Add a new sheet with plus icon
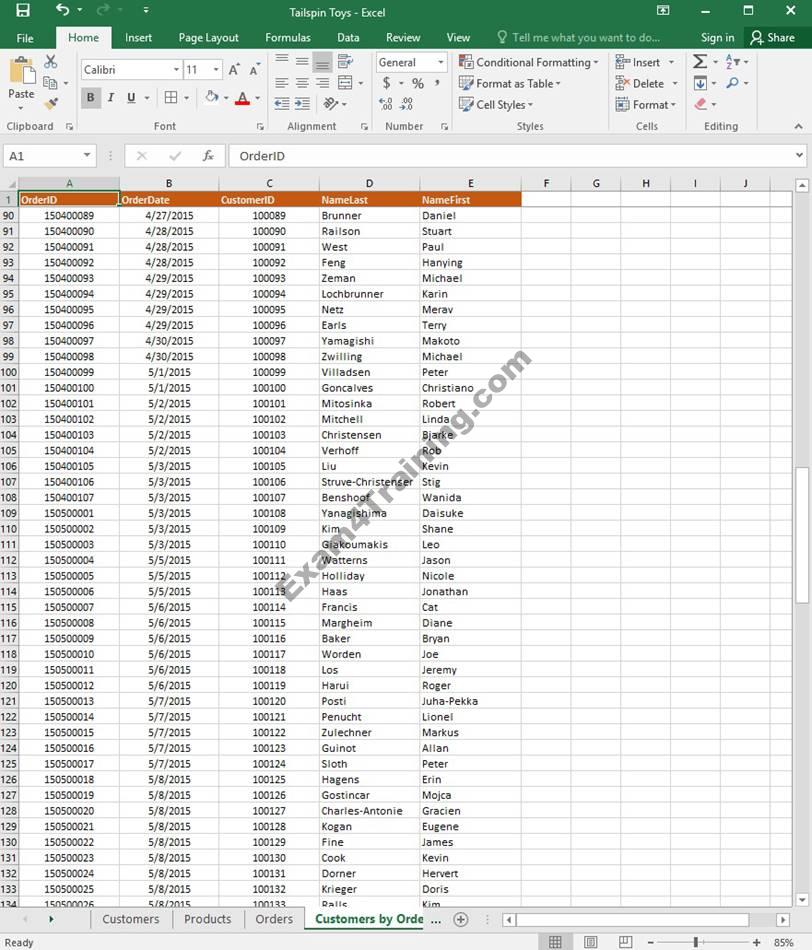This screenshot has width=812, height=950. 461,919
